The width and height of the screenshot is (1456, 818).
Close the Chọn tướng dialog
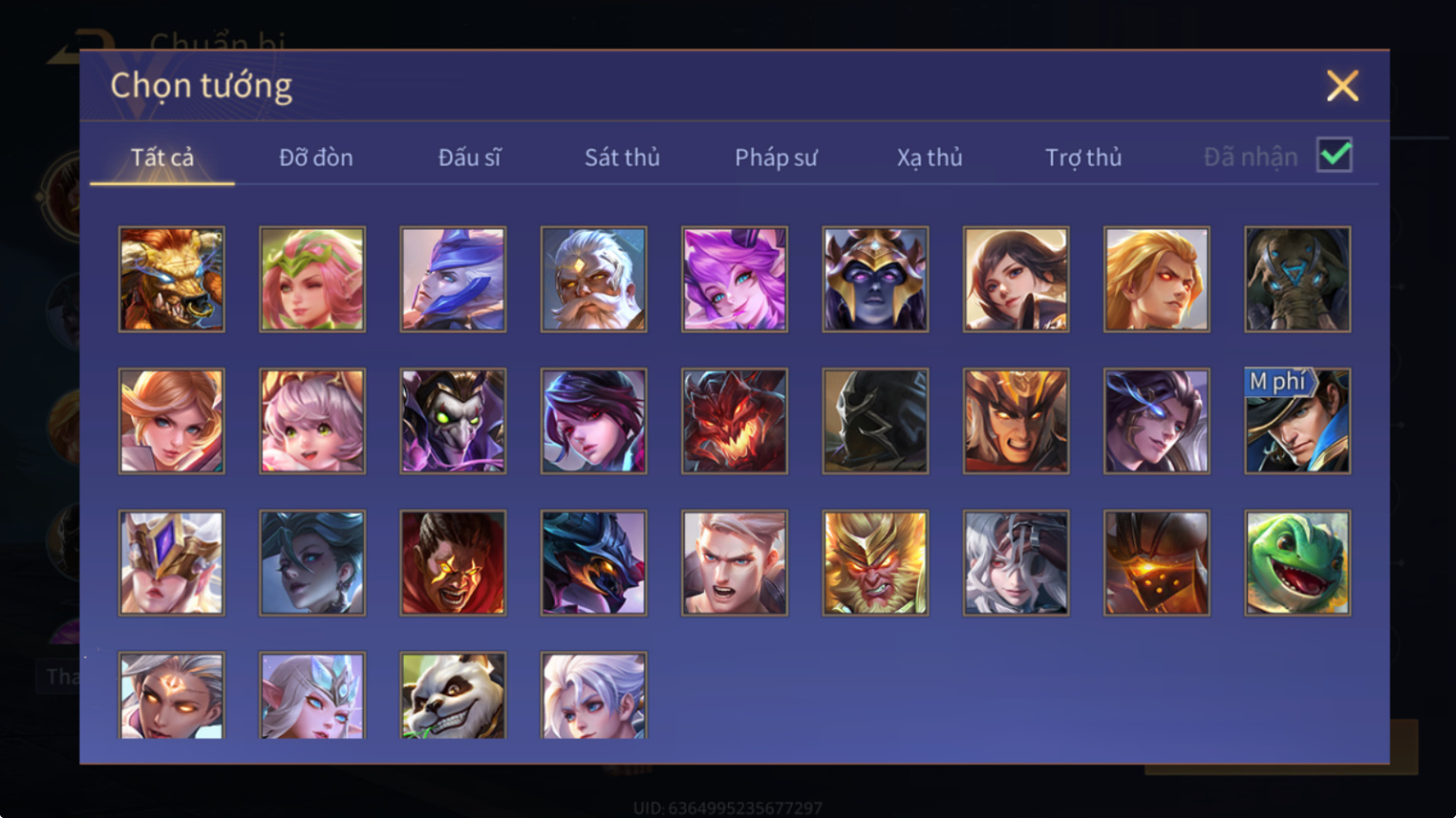[1342, 86]
